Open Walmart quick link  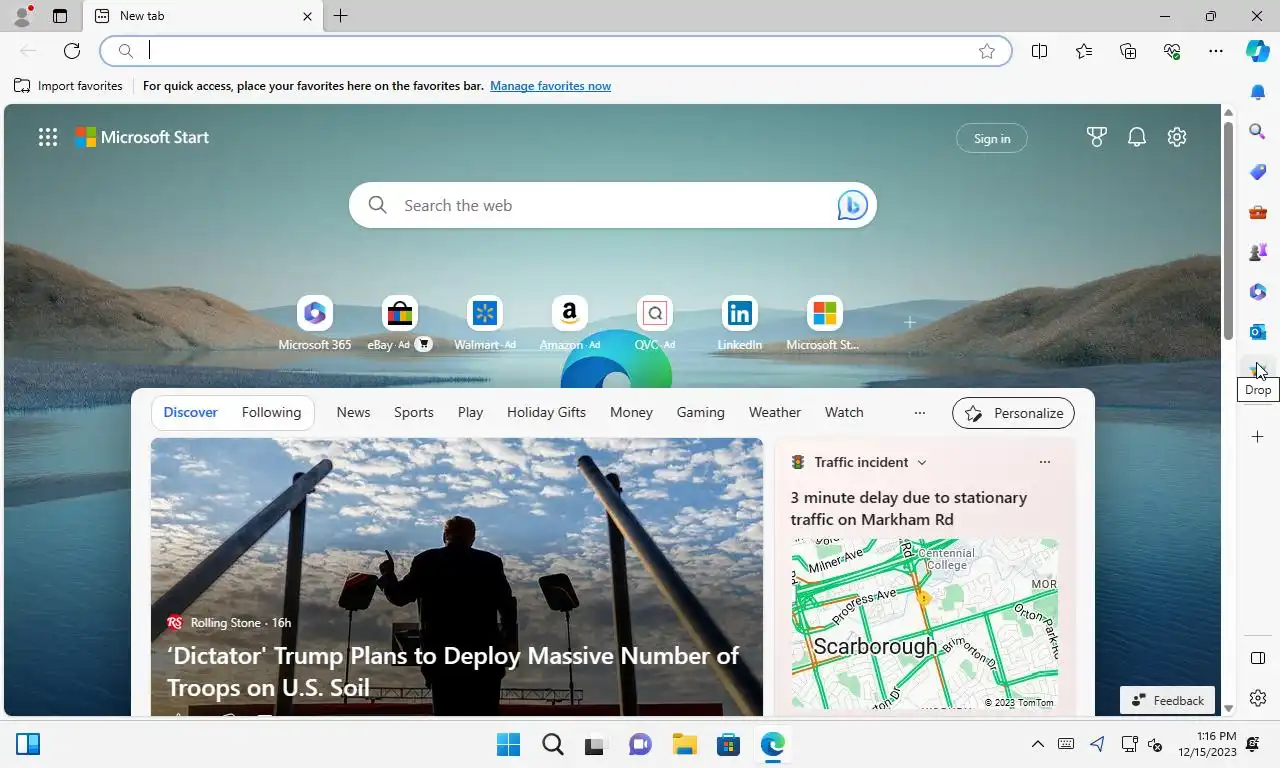coord(485,324)
